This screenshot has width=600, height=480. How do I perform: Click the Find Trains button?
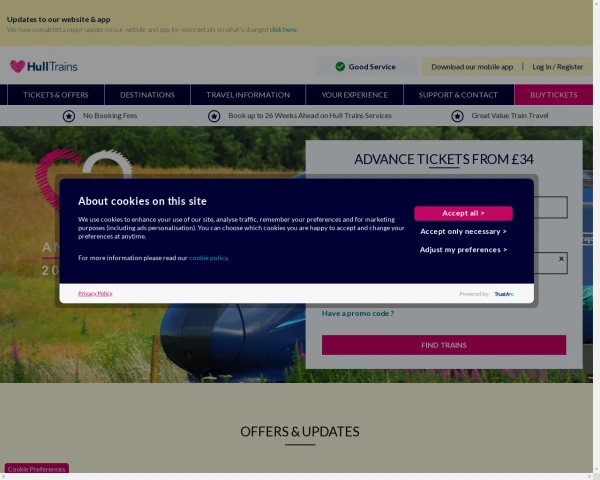coord(444,345)
